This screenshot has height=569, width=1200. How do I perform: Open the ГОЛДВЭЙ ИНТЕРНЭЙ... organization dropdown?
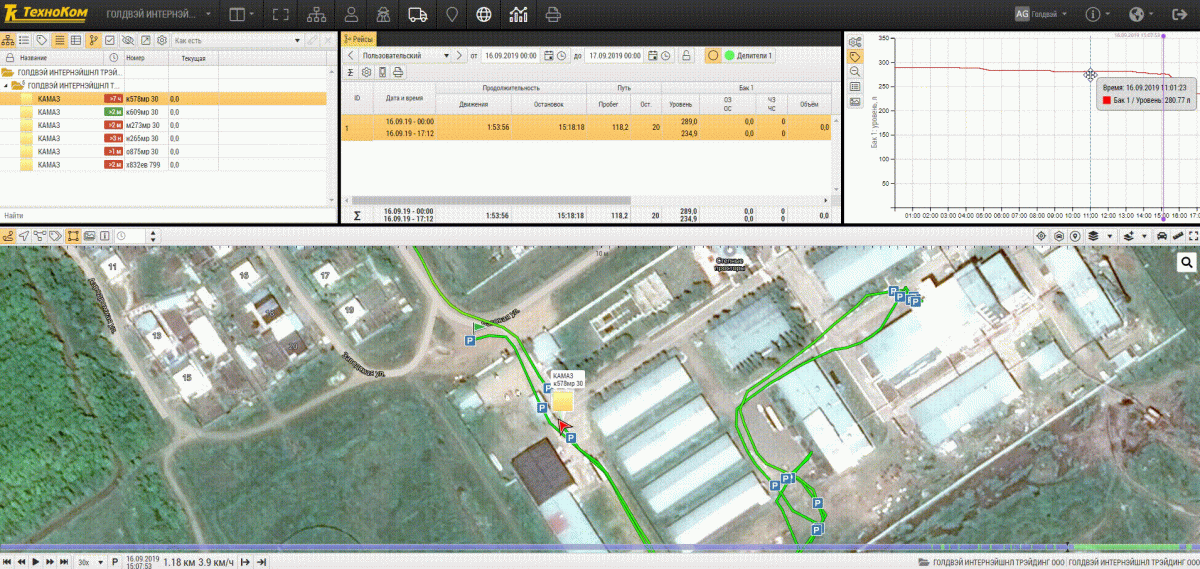pos(158,15)
